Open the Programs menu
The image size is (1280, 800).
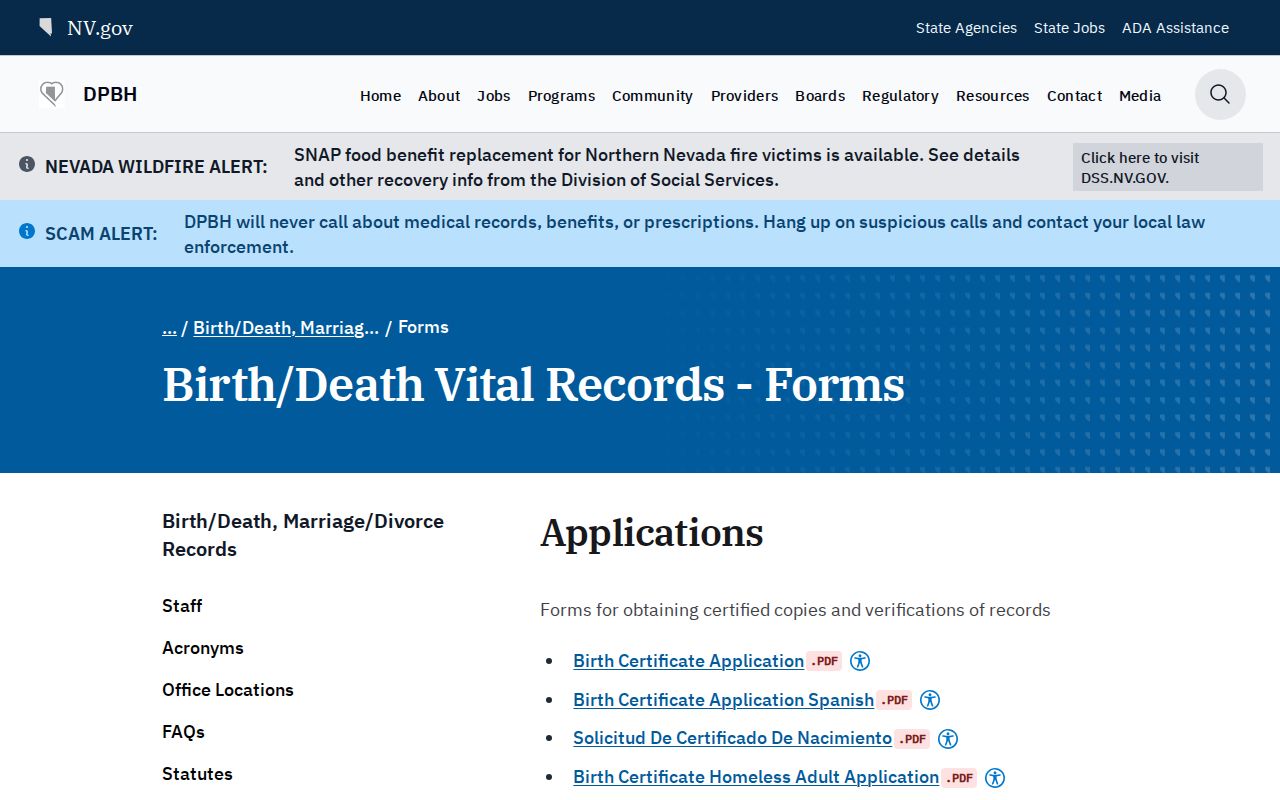pos(561,96)
